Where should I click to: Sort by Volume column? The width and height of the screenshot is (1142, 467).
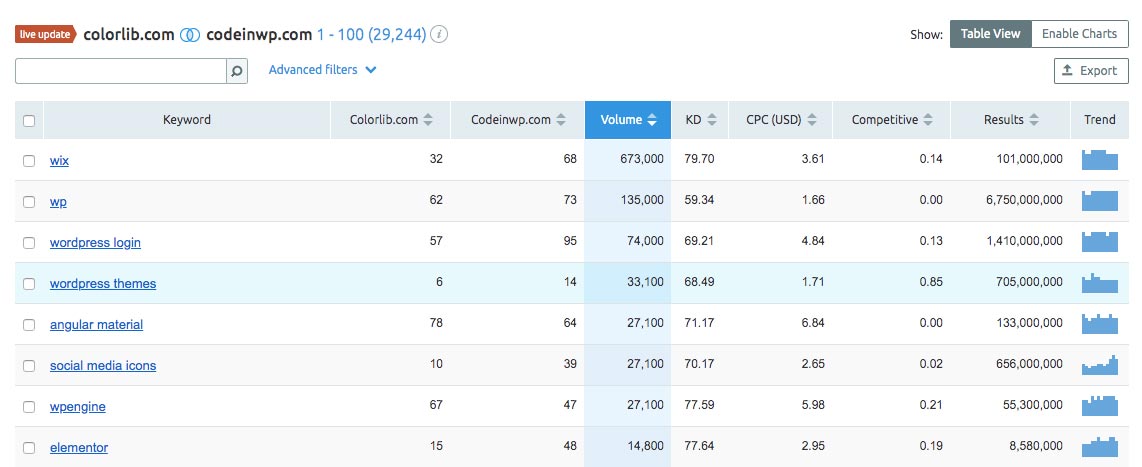click(628, 119)
